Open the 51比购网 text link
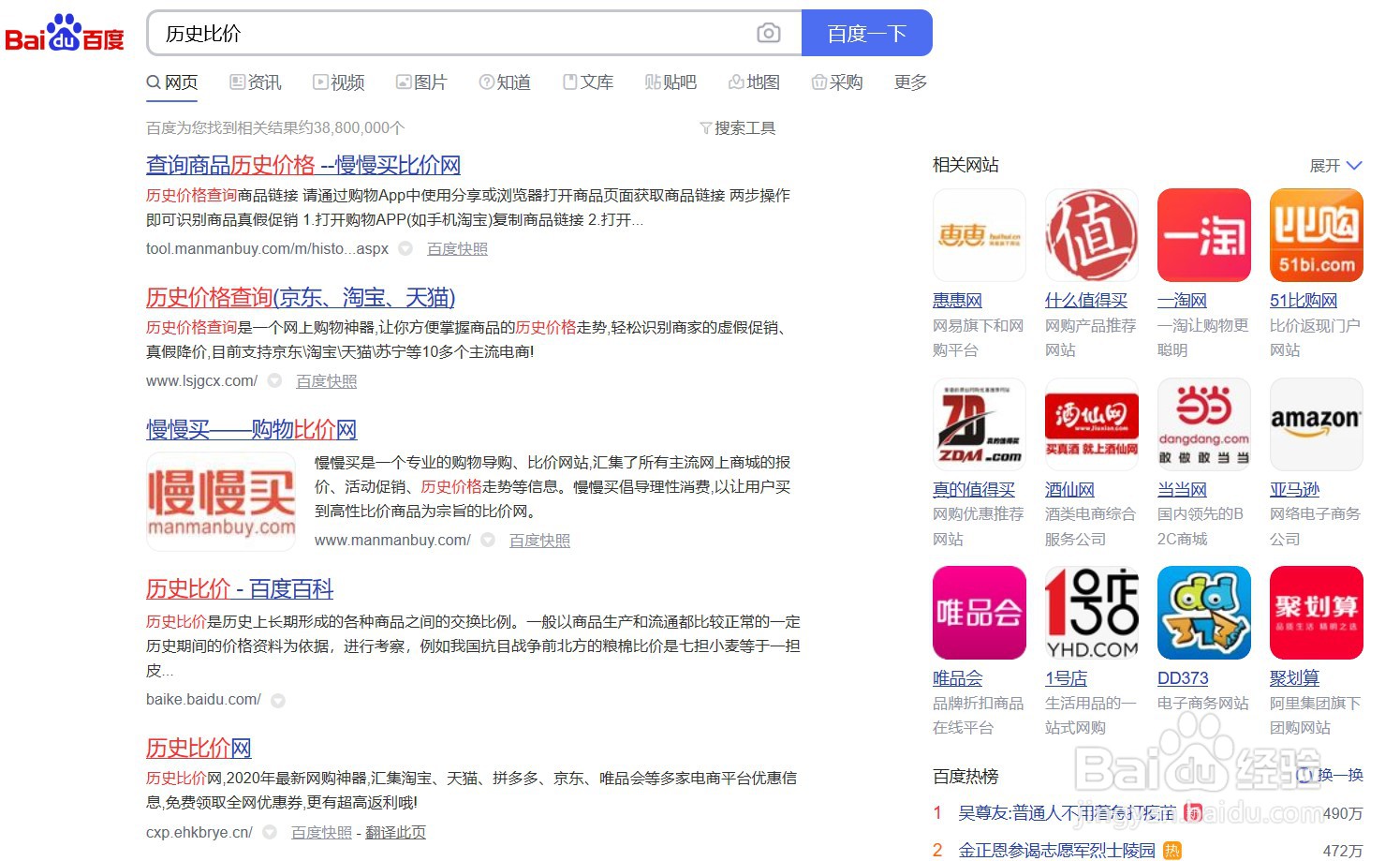The height and width of the screenshot is (861, 1400). point(1304,301)
